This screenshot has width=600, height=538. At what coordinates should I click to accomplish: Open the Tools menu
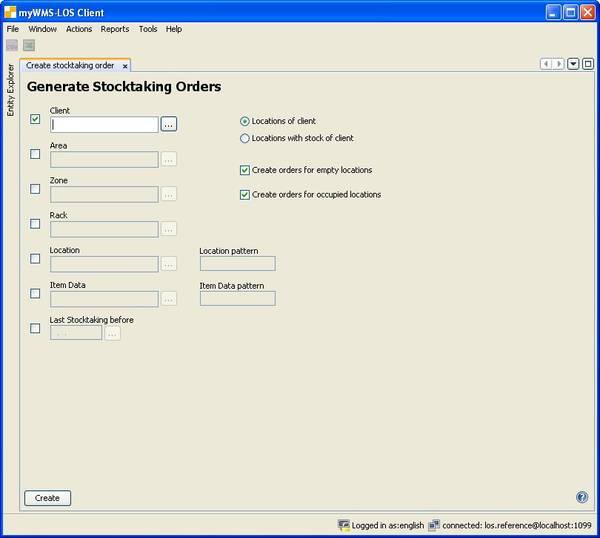[x=148, y=29]
